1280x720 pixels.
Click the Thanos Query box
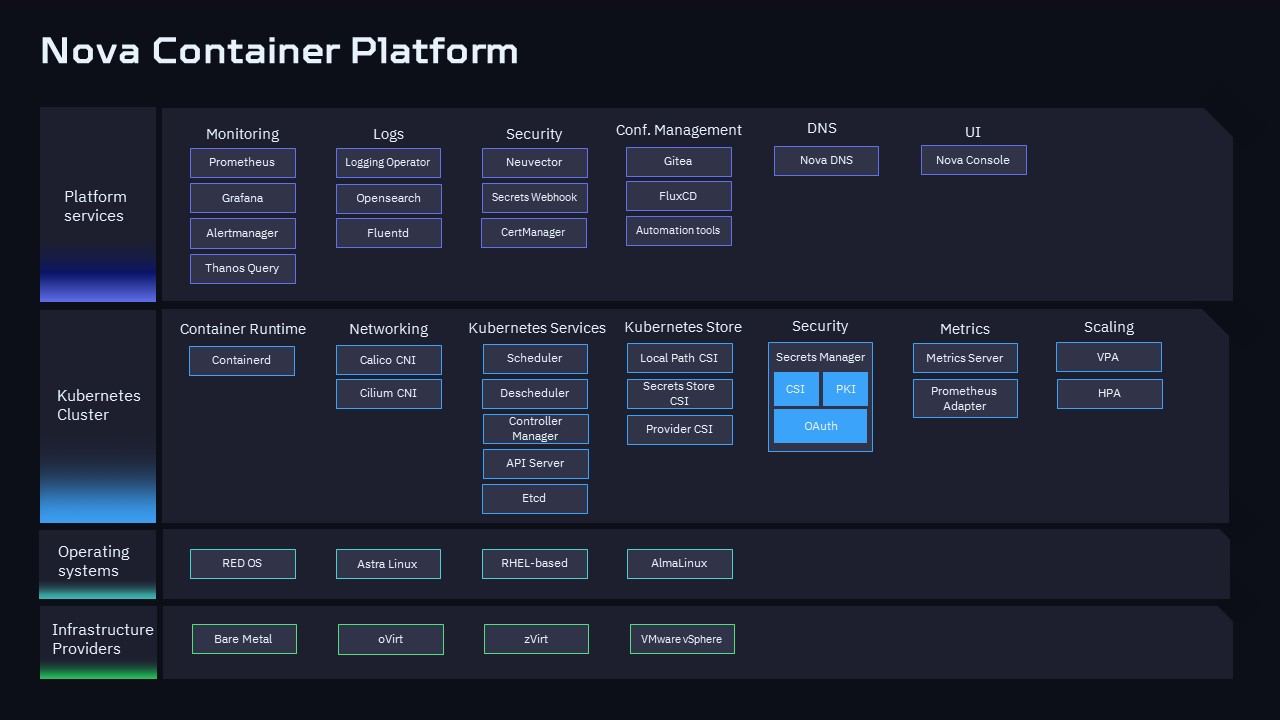tap(242, 268)
